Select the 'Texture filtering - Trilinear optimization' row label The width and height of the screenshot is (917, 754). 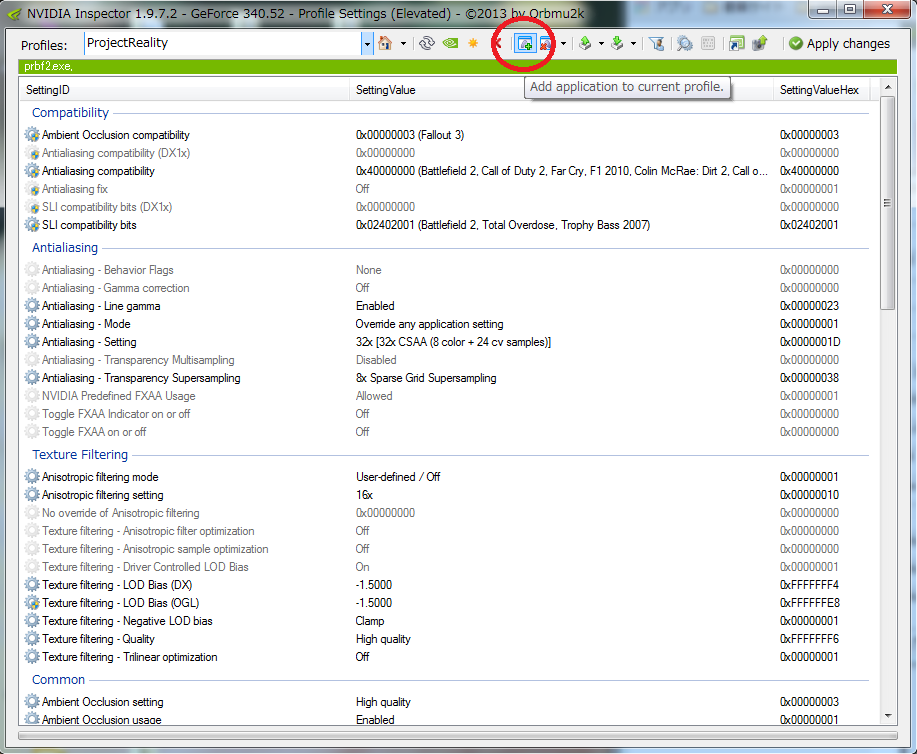129,657
